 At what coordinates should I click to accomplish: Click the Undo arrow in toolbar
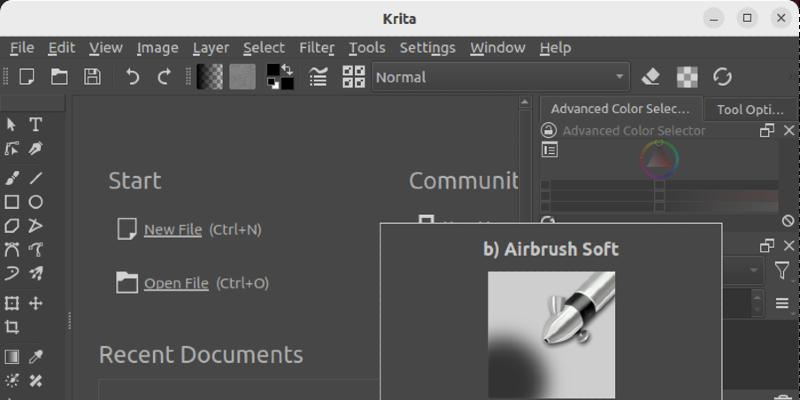[x=132, y=77]
